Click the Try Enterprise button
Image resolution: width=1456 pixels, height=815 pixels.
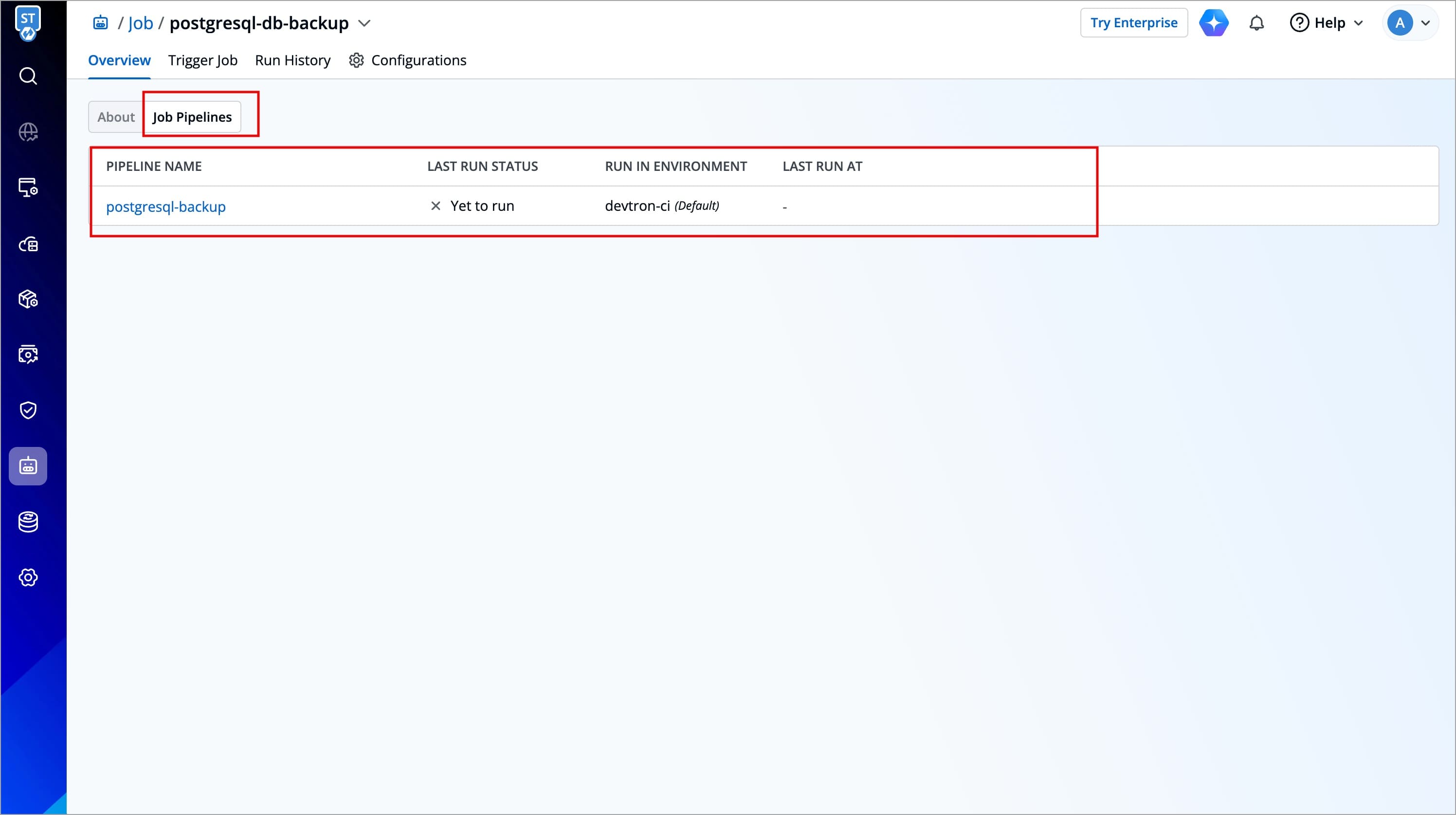tap(1133, 23)
